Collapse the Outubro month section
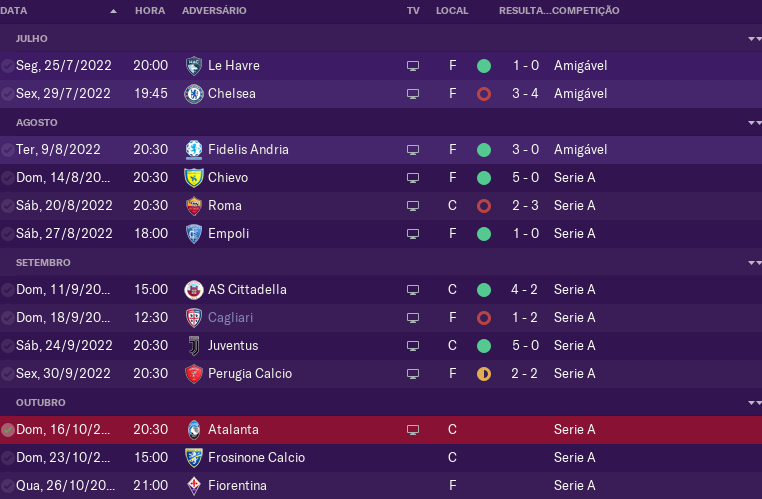This screenshot has width=762, height=499. point(754,403)
